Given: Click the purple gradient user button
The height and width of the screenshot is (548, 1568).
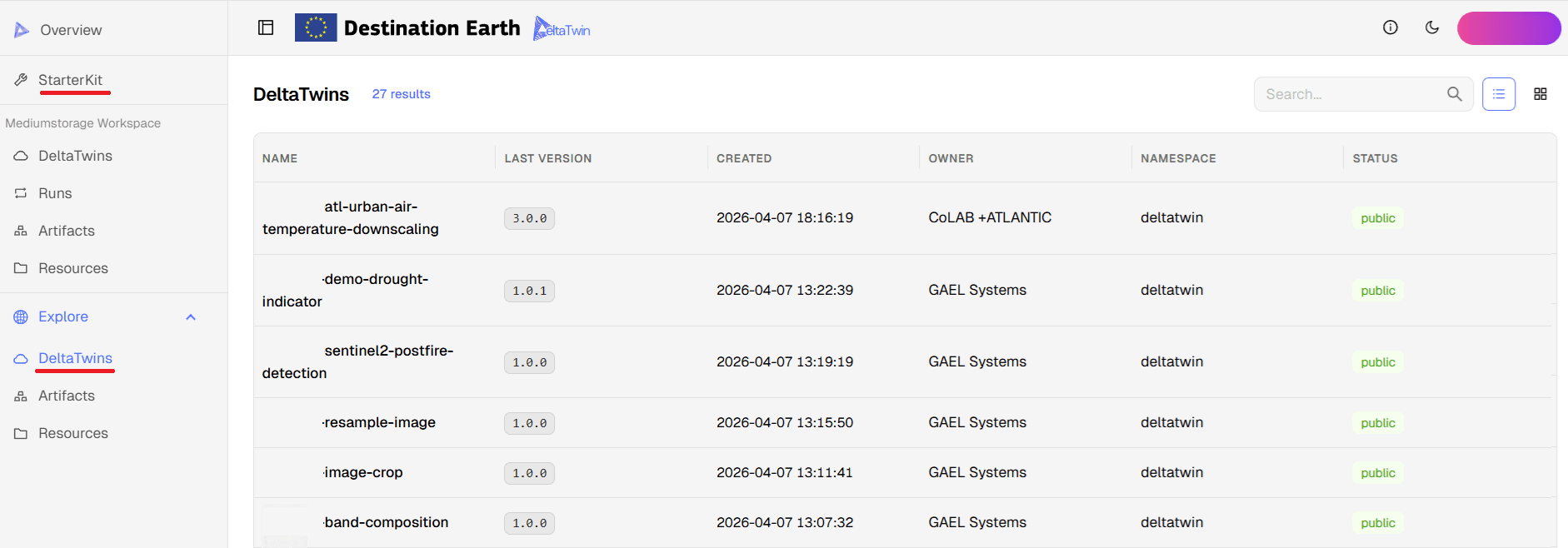Looking at the screenshot, I should point(1508,28).
